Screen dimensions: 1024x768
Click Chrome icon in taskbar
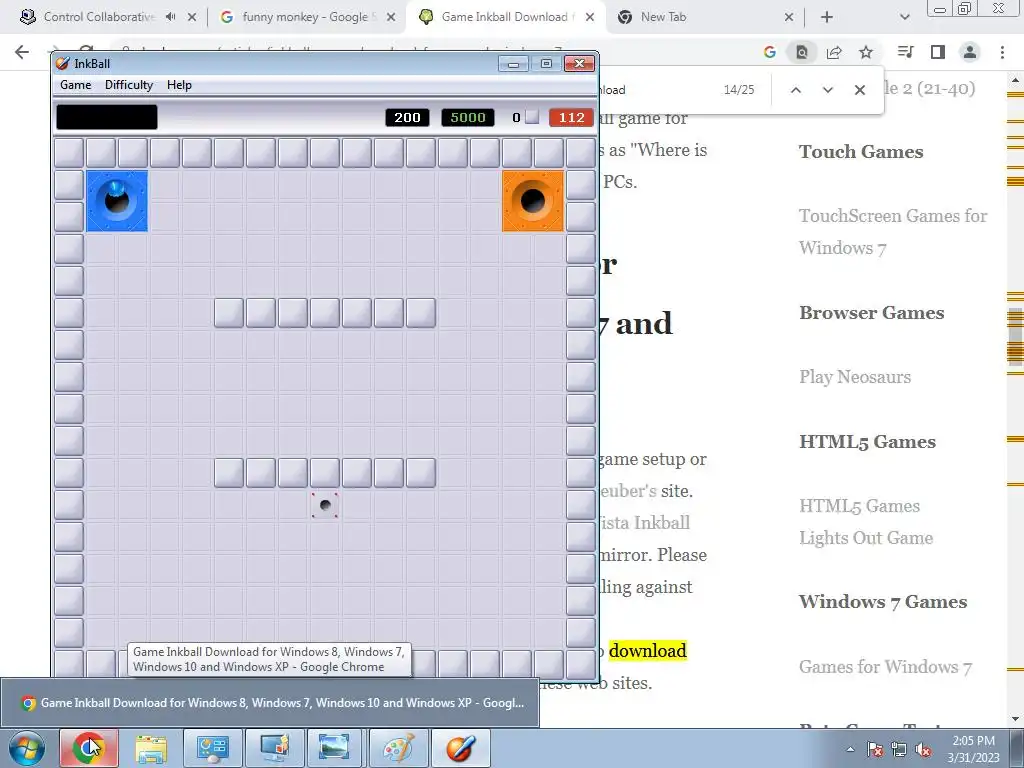(89, 748)
